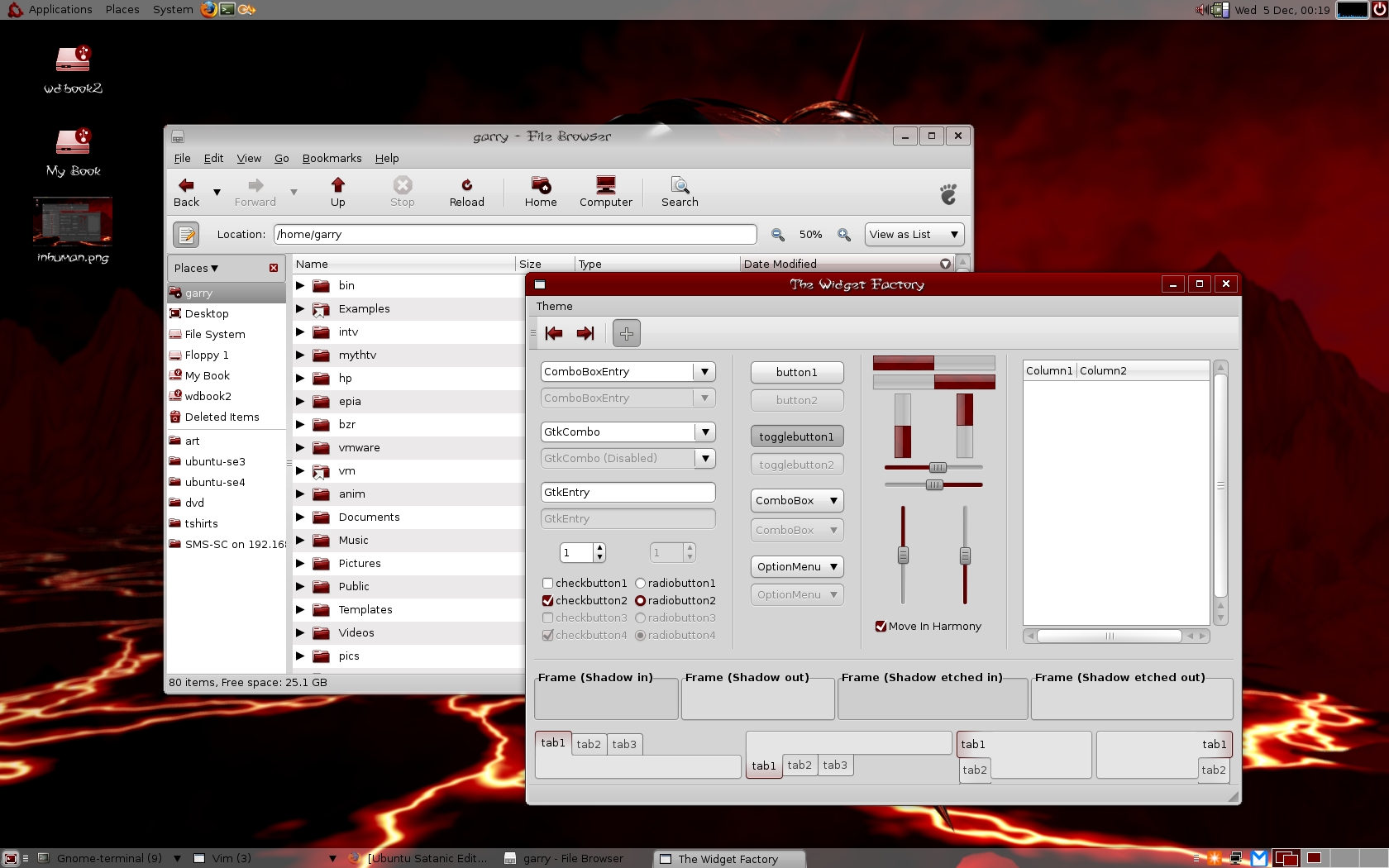Toggle the location edit pencil button
The width and height of the screenshot is (1389, 868).
pyautogui.click(x=186, y=235)
